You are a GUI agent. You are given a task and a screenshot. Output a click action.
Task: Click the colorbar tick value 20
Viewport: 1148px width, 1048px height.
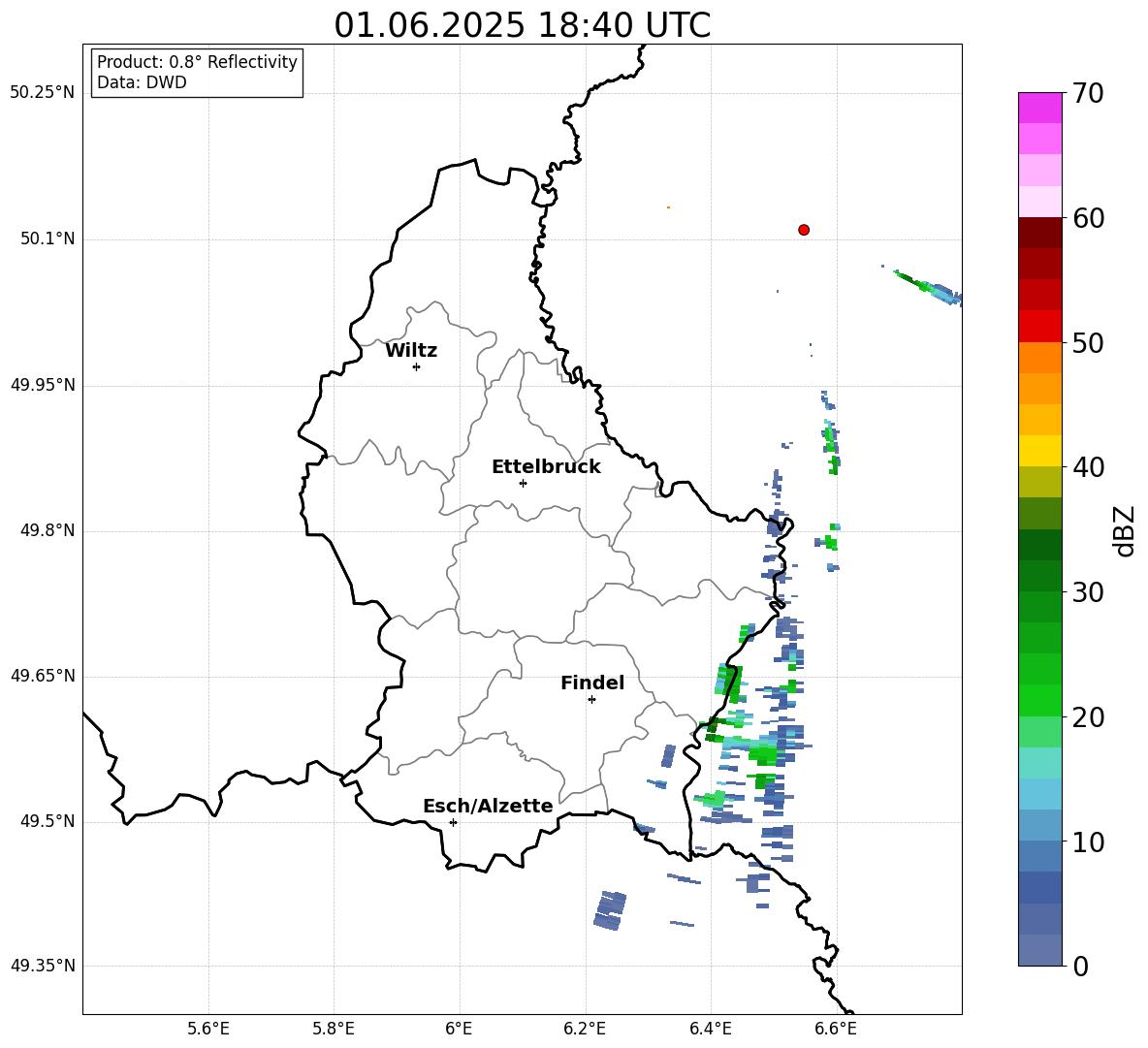(1089, 716)
